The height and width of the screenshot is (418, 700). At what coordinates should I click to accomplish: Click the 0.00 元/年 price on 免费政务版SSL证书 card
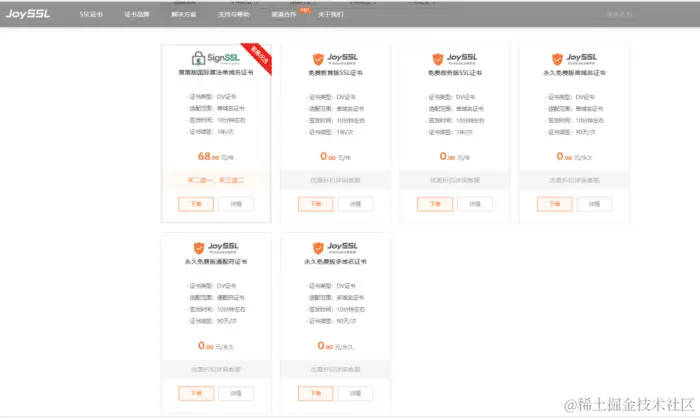click(x=455, y=156)
